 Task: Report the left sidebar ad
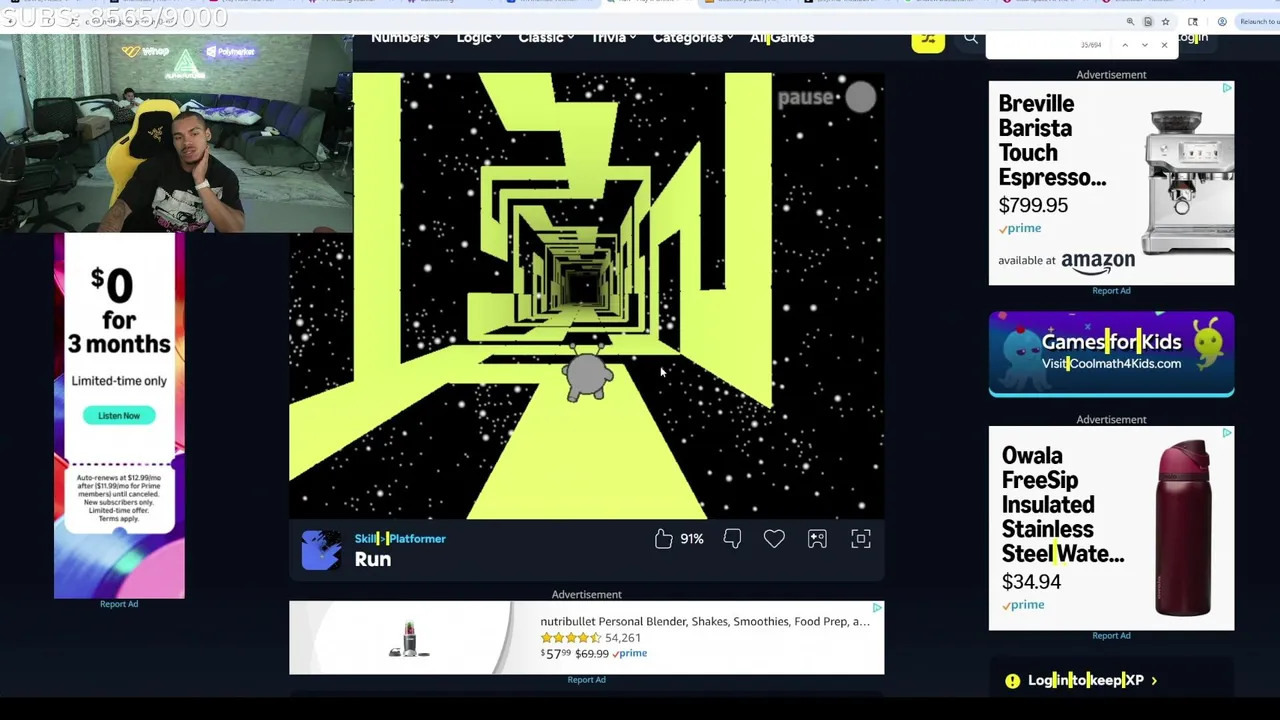tap(119, 604)
